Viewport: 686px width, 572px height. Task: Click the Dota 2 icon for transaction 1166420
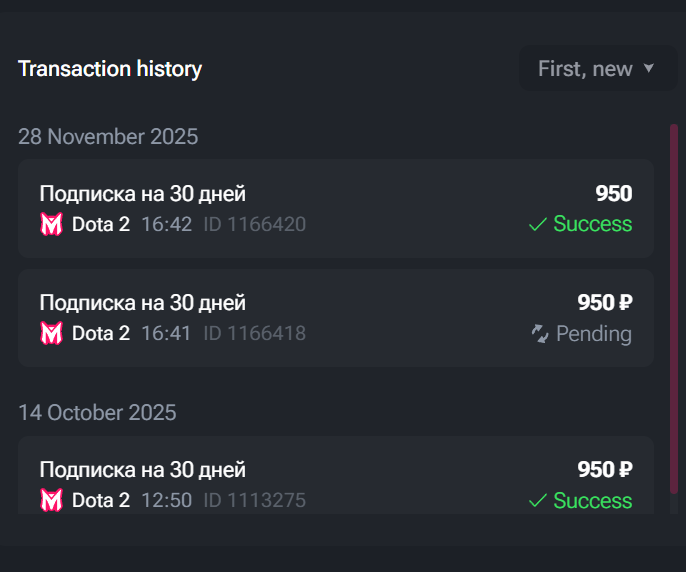tap(51, 225)
